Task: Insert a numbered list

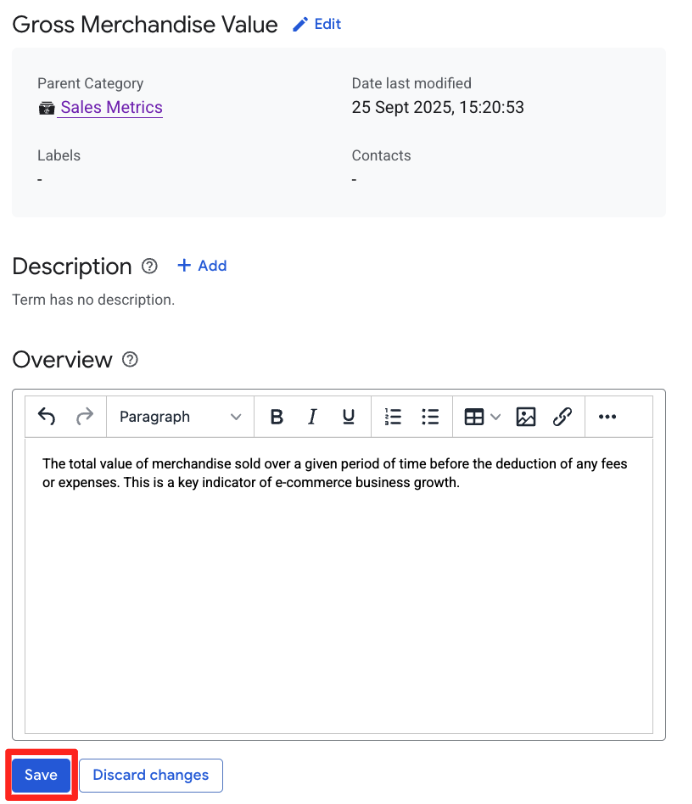Action: click(393, 417)
